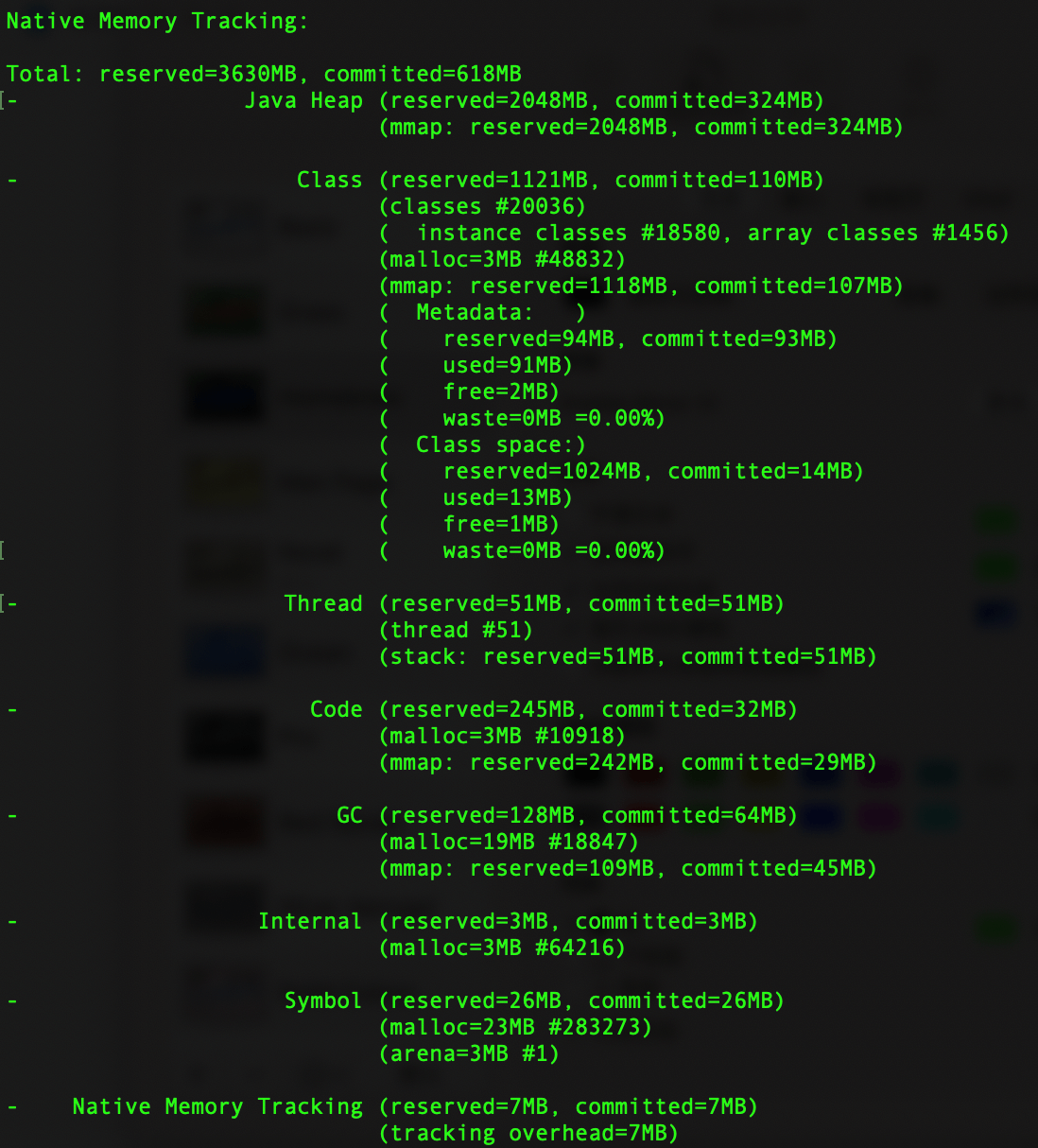Click the 'Internal' section label
Image resolution: width=1038 pixels, height=1148 pixels.
coord(310,921)
